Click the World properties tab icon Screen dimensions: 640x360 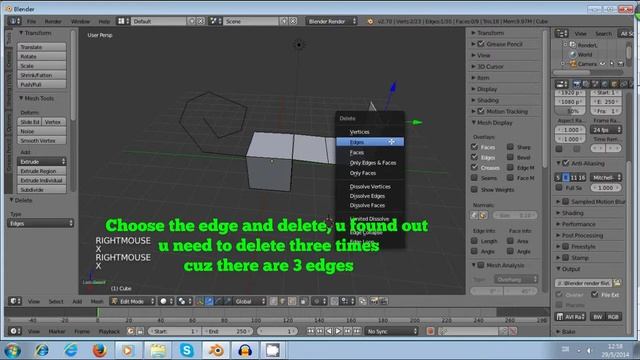(x=604, y=84)
